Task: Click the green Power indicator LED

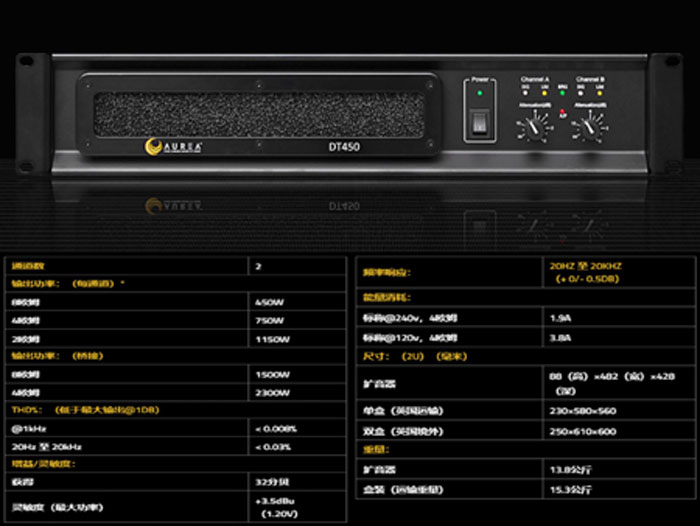Action: click(479, 93)
